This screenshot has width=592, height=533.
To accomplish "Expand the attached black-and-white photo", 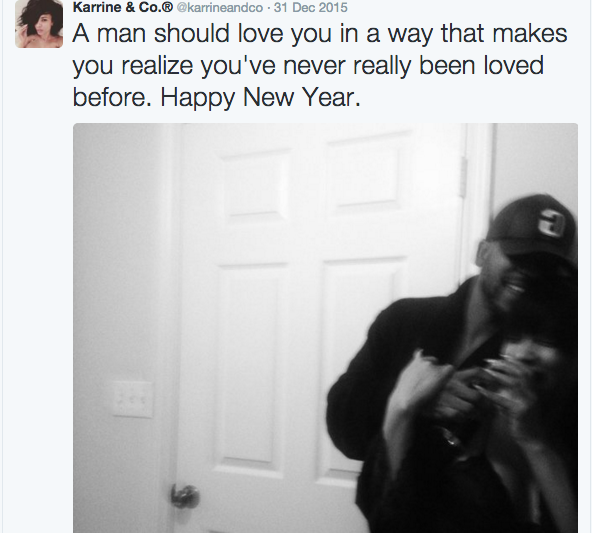I will click(325, 328).
